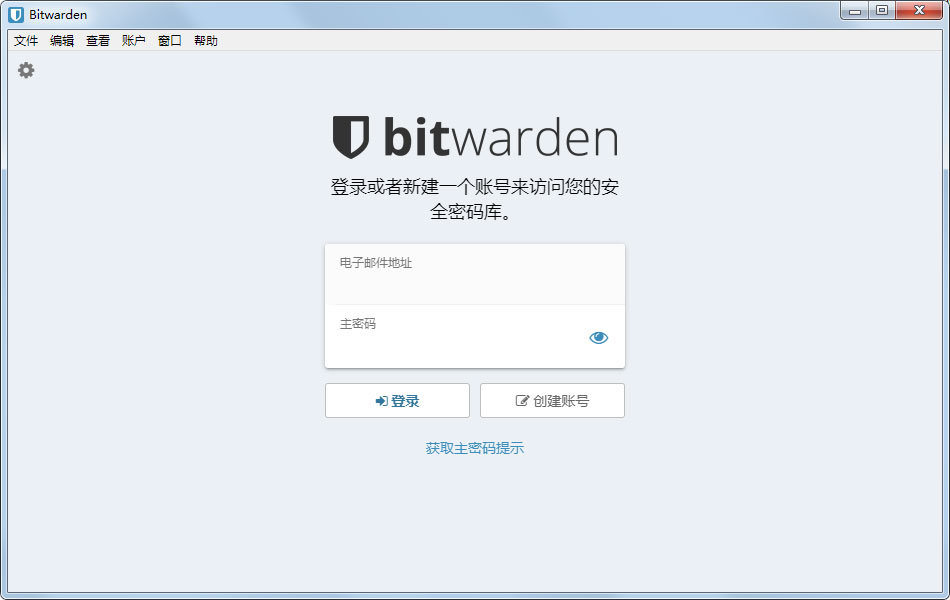The height and width of the screenshot is (600, 950).
Task: Open the 帮助 menu
Action: click(205, 41)
